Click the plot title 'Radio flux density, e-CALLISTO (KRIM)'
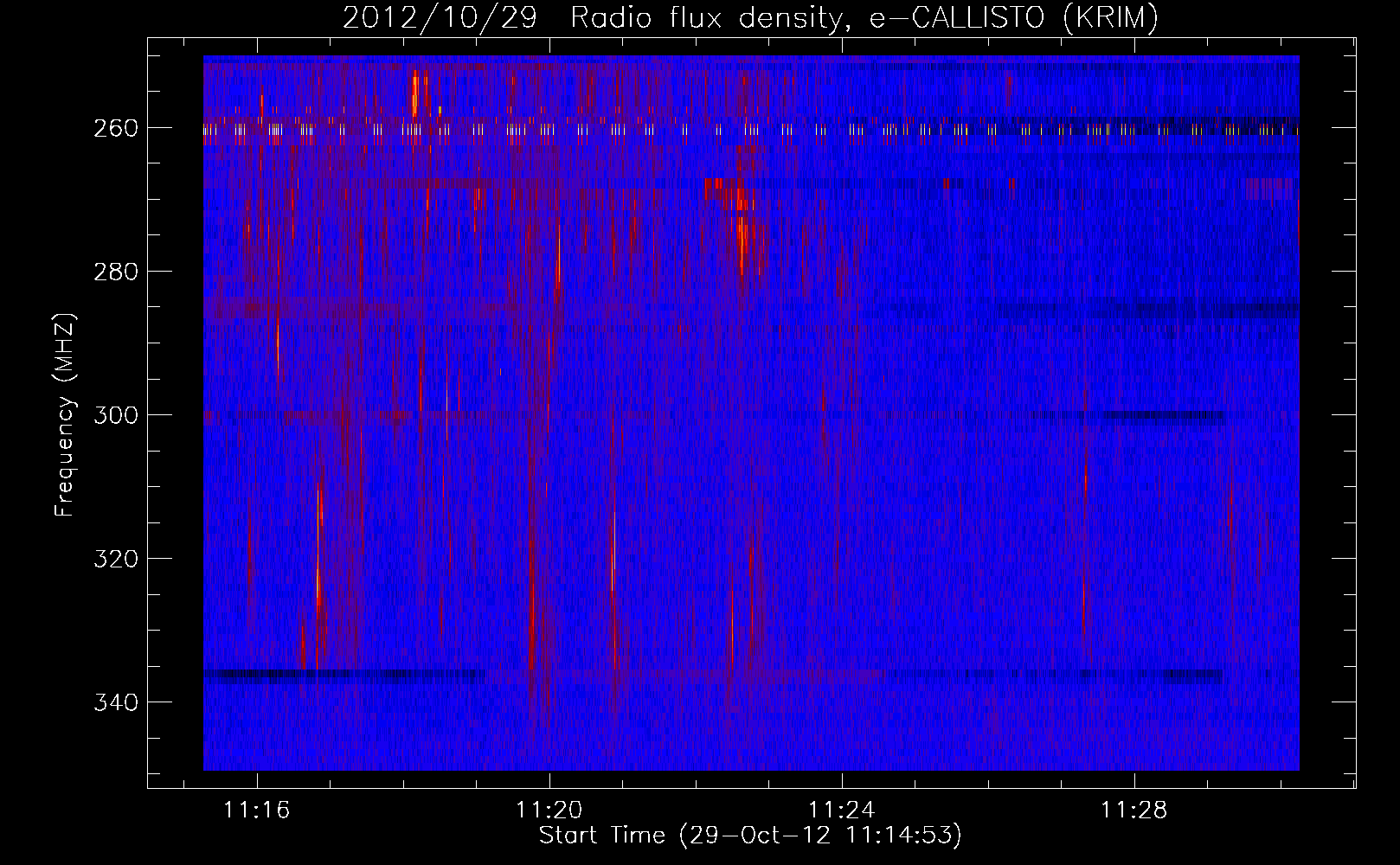The image size is (1400, 865). tap(864, 18)
